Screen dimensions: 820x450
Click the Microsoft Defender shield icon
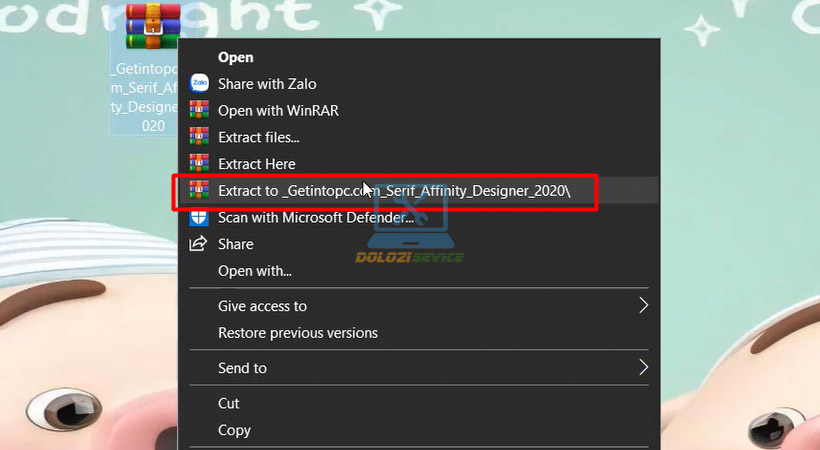[x=198, y=217]
